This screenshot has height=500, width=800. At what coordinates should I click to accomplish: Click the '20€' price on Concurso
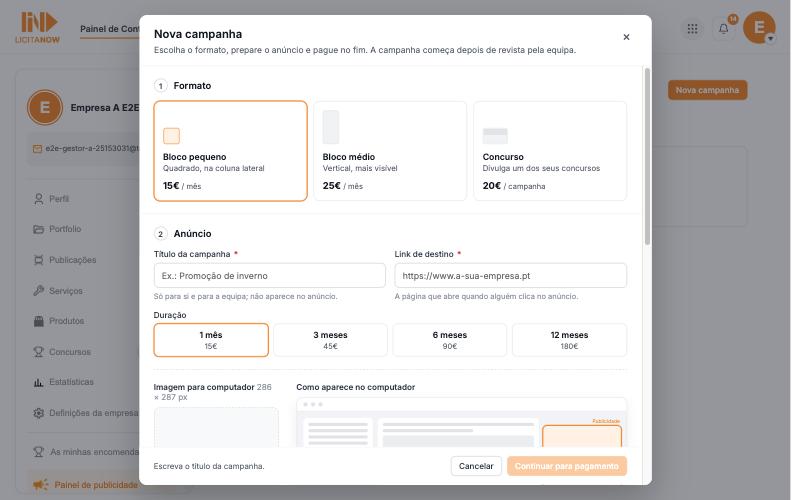click(491, 186)
